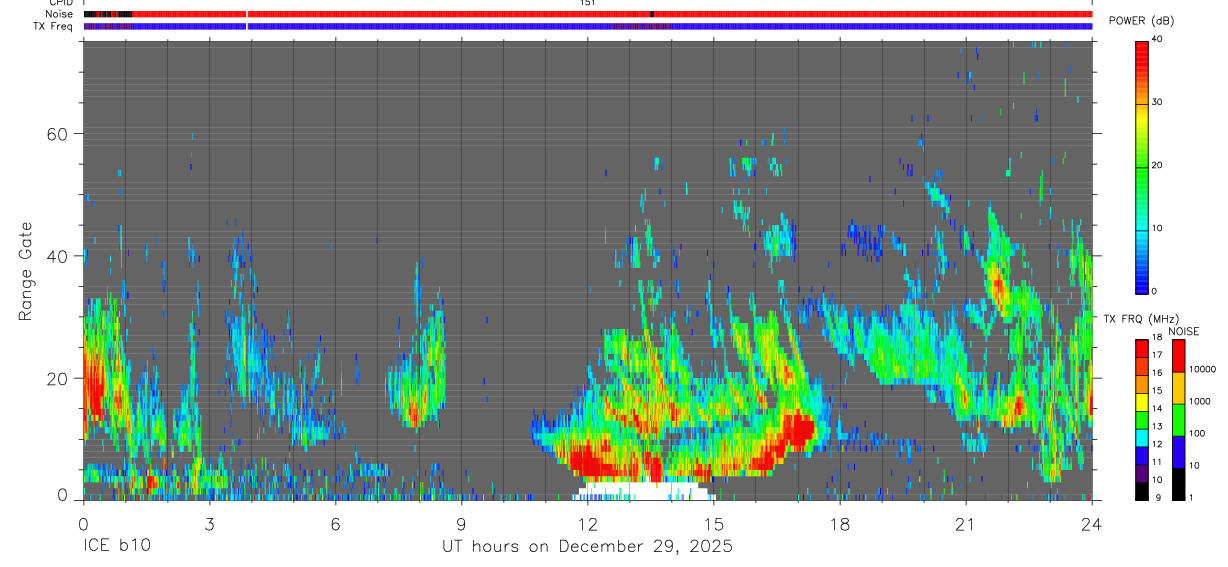Image resolution: width=1228 pixels, height=567 pixels.
Task: Click the POWER scale label "0"
Action: click(1155, 291)
